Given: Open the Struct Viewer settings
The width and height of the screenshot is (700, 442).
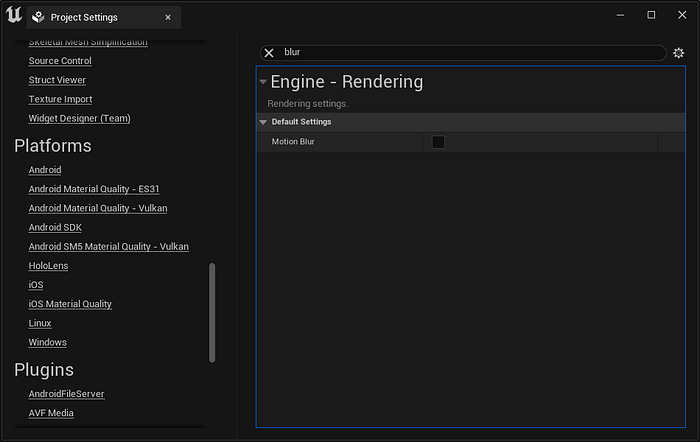Looking at the screenshot, I should point(57,80).
